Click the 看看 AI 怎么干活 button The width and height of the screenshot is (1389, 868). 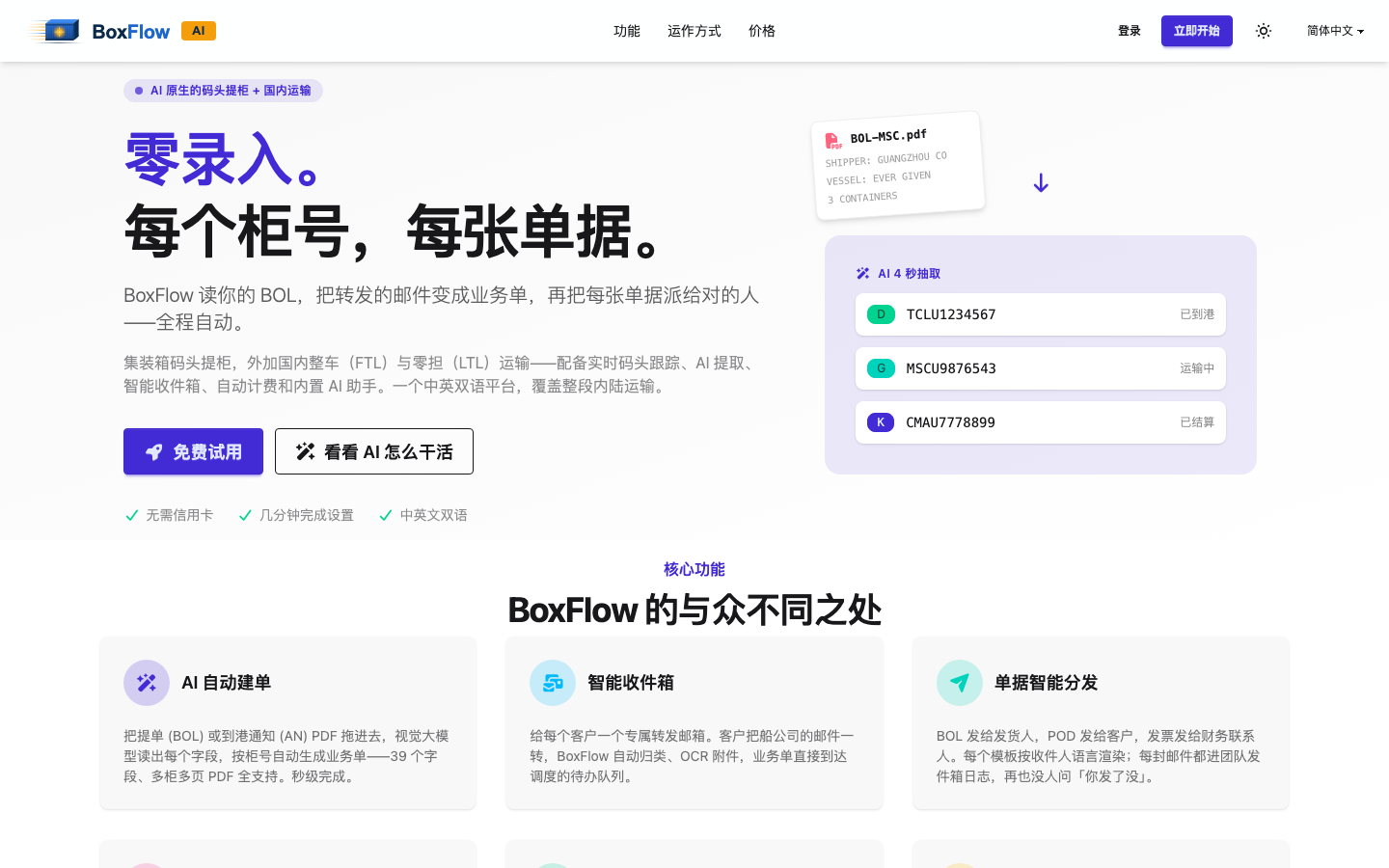click(x=374, y=451)
